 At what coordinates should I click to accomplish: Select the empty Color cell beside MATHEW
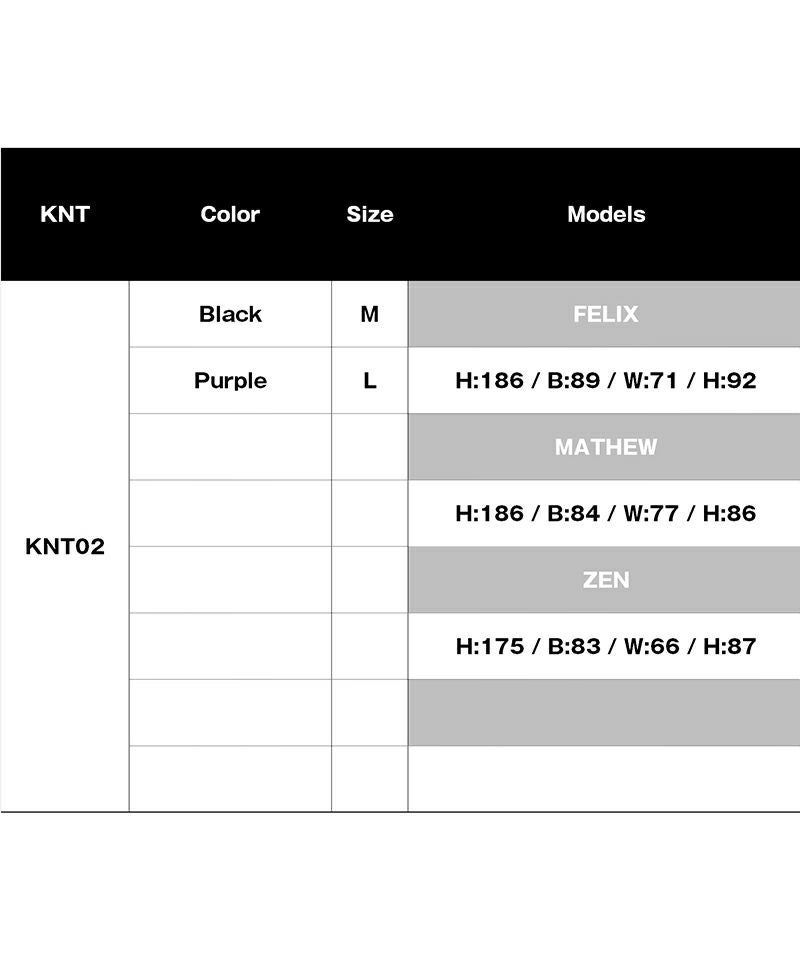point(230,447)
